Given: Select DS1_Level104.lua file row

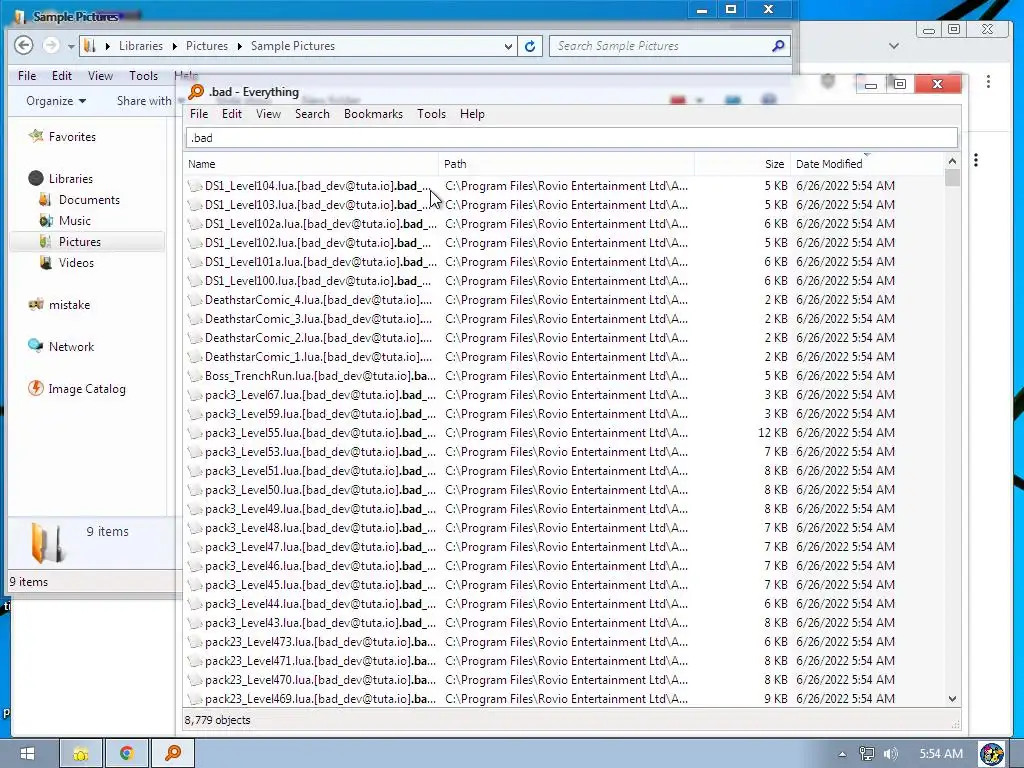Looking at the screenshot, I should point(564,185).
